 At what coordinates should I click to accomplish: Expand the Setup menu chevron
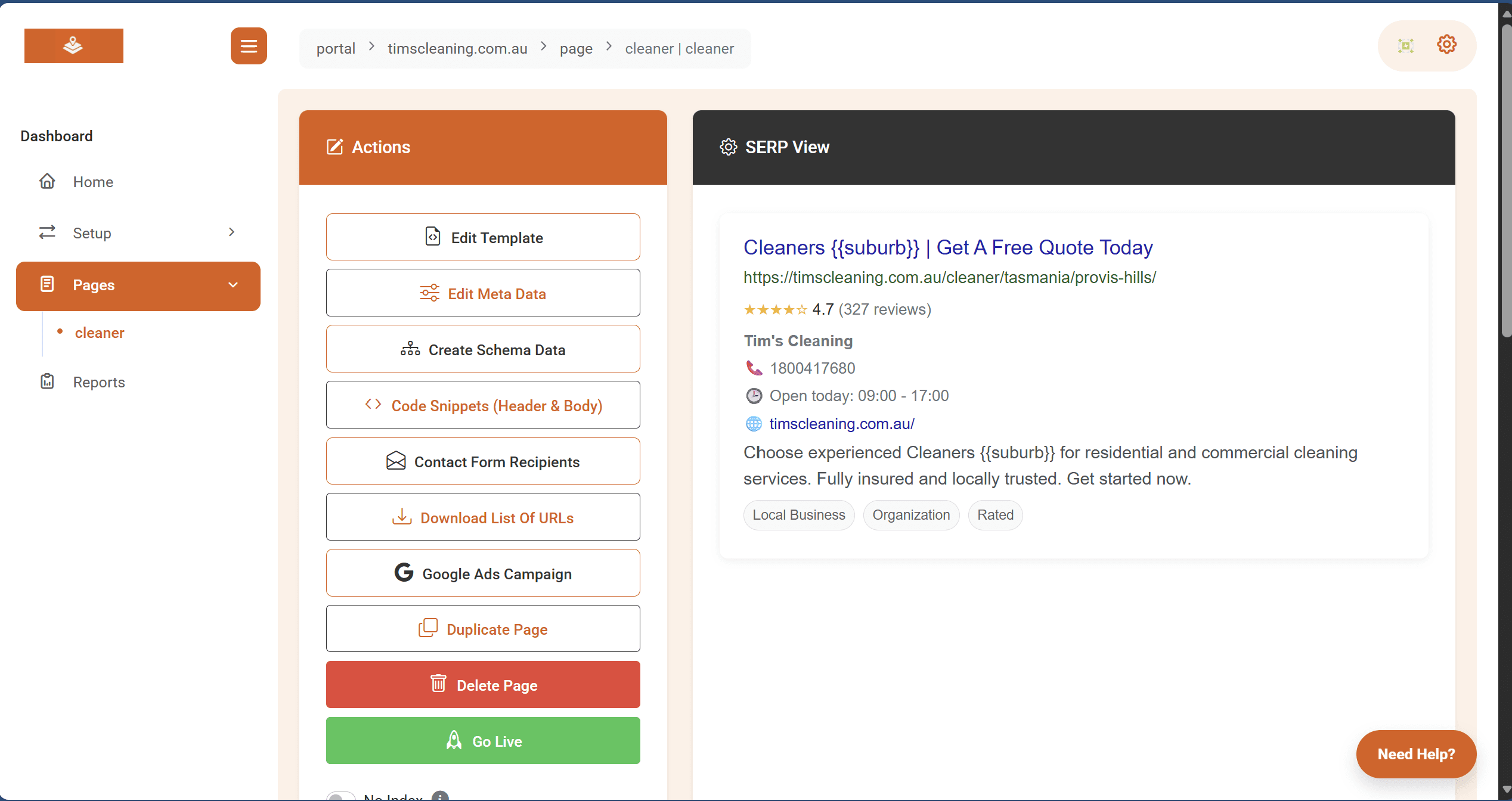pyautogui.click(x=232, y=232)
